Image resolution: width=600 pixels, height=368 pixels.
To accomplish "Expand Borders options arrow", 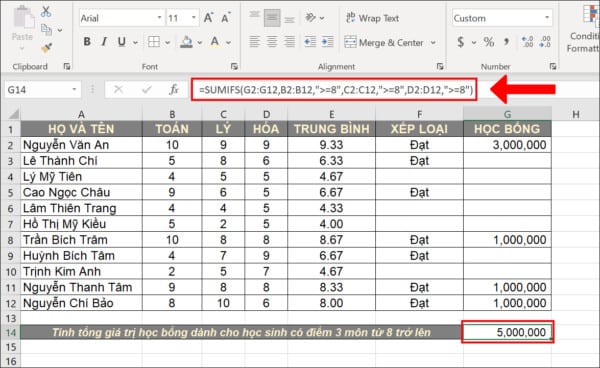I will (x=167, y=42).
